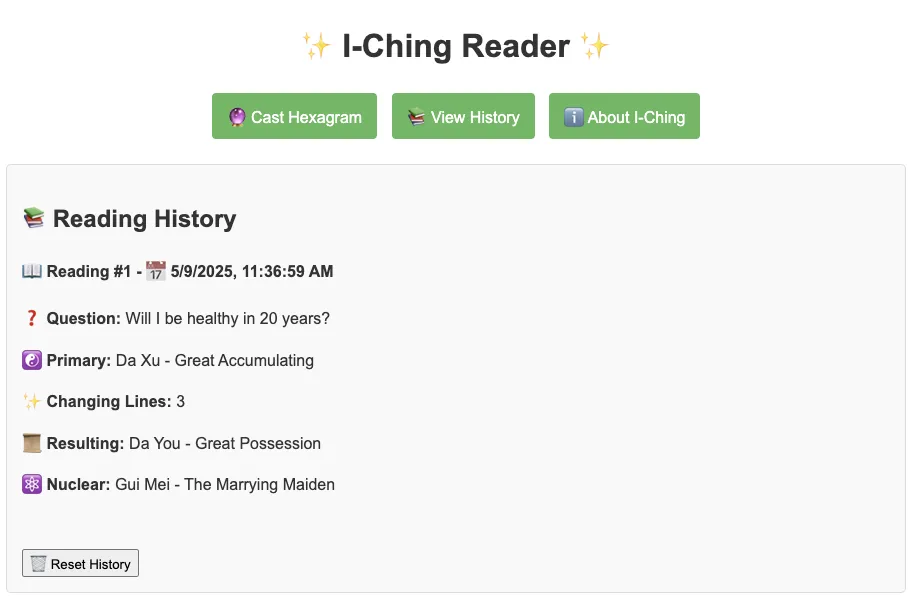Click the yin-yang icon beside Primary
Viewport: 920px width, 616px height.
click(x=32, y=360)
